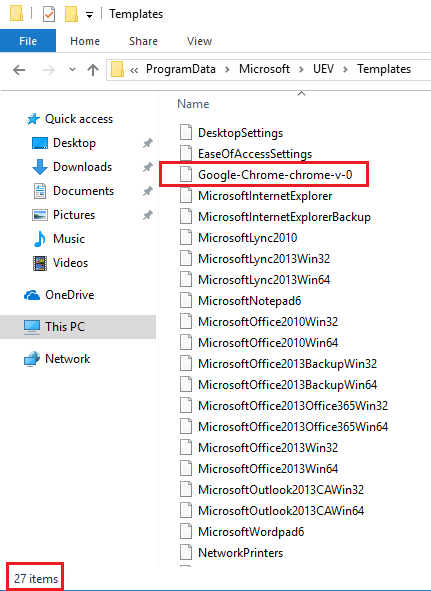The image size is (431, 591).
Task: Select the NetworkPrinters template file
Action: coord(240,553)
